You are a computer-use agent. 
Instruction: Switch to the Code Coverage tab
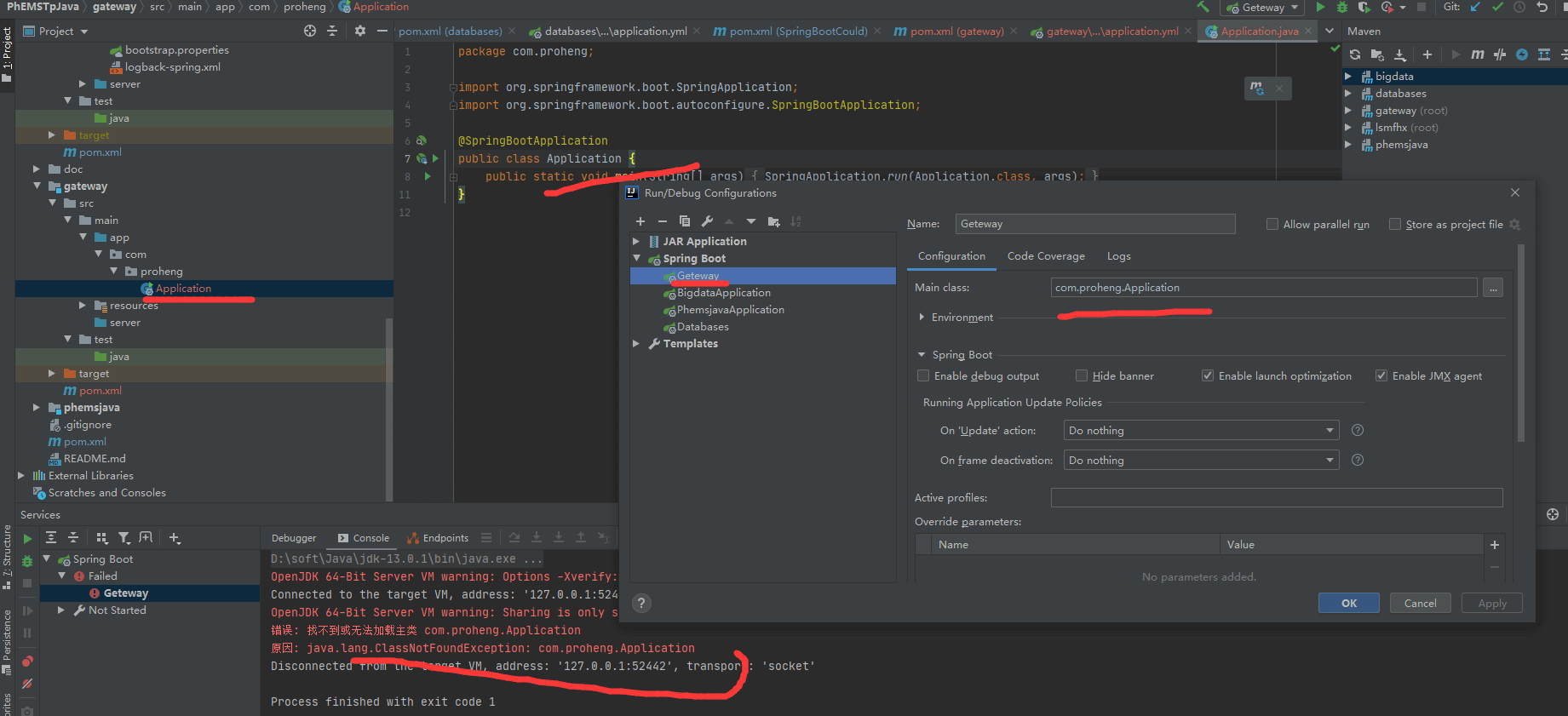click(1046, 256)
